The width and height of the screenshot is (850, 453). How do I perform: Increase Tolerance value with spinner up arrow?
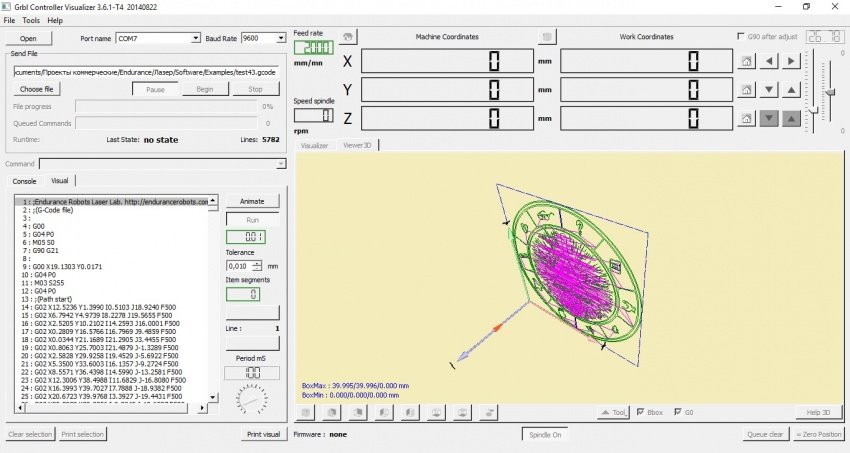tap(257, 263)
